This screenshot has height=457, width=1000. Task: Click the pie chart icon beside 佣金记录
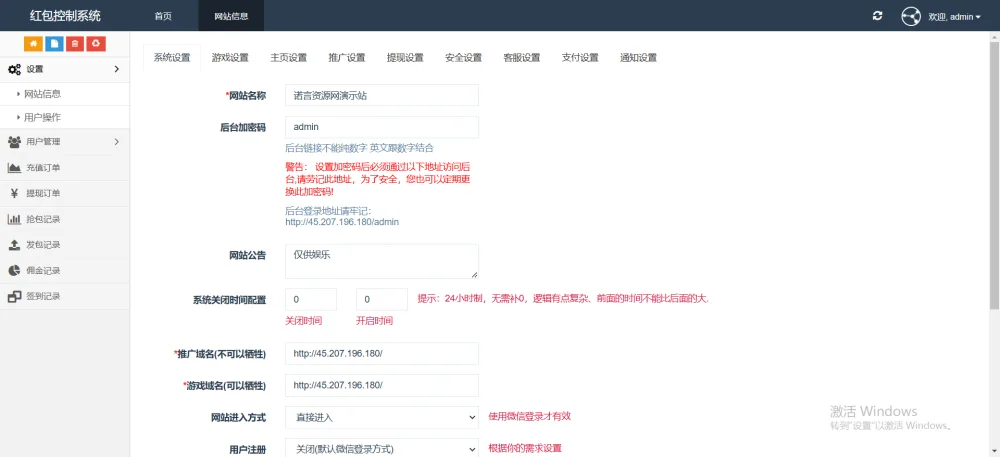point(14,270)
